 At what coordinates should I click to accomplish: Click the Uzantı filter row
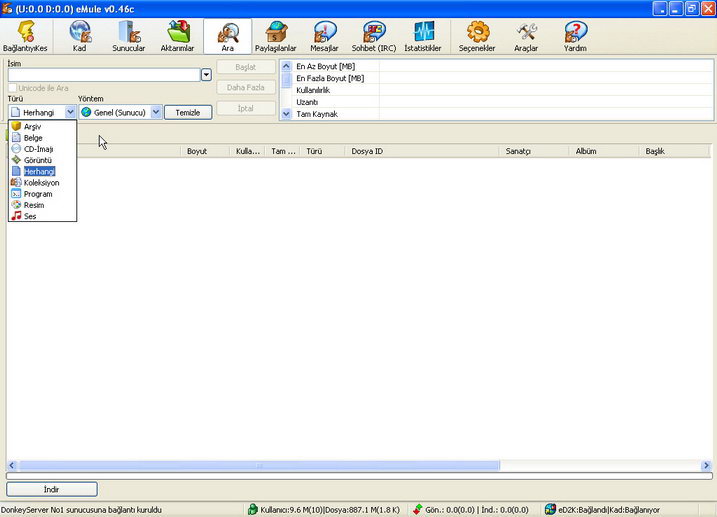(502, 102)
